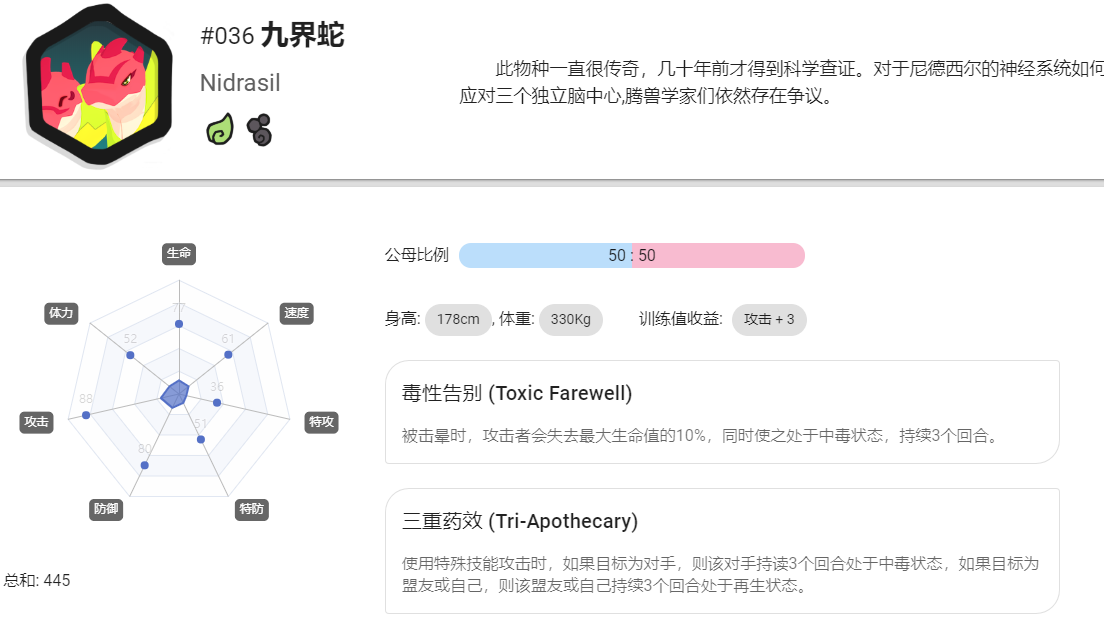This screenshot has width=1104, height=617.
Task: Click the 178cm height chip
Action: [x=458, y=320]
